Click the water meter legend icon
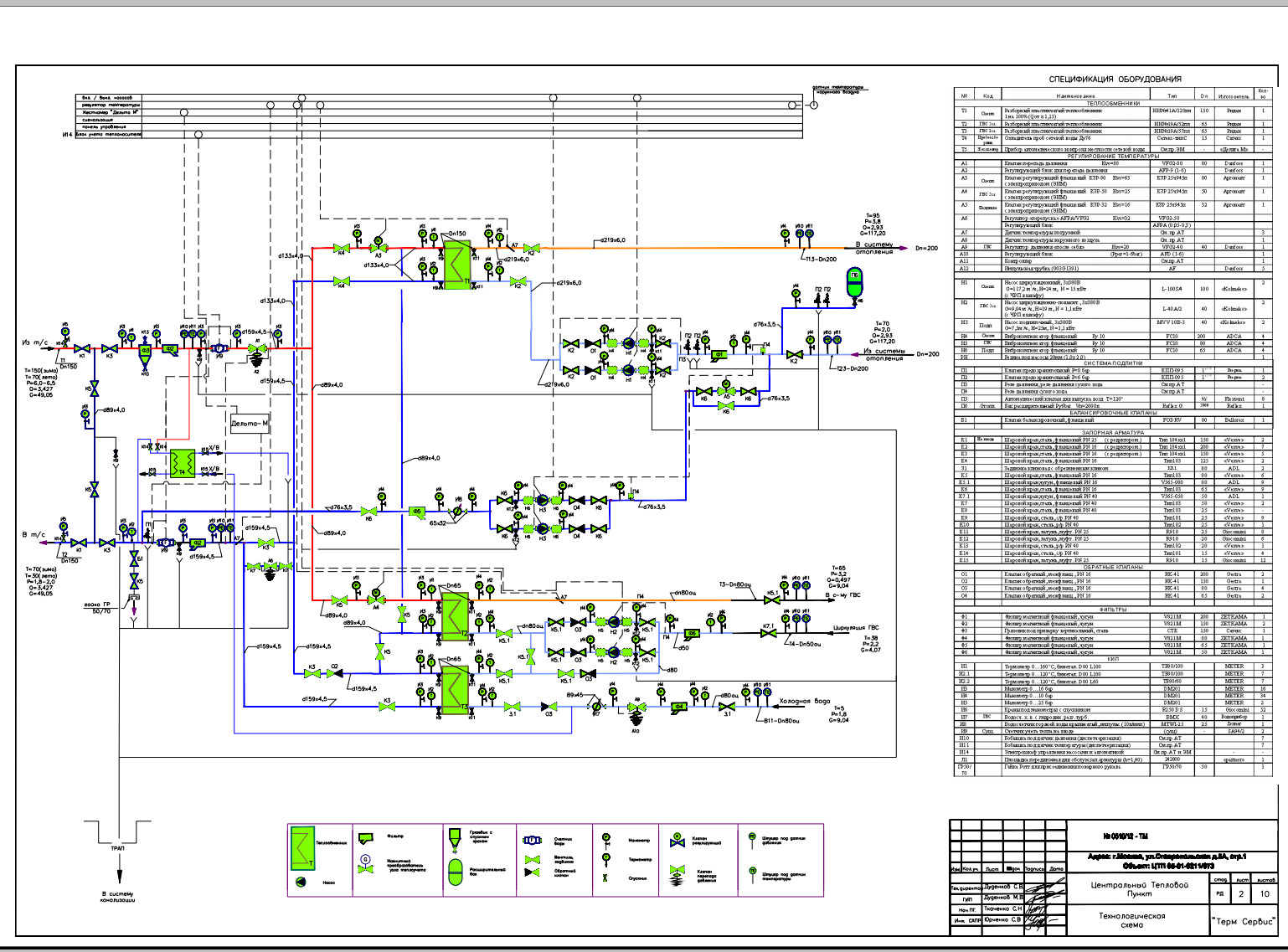This screenshot has height=952, width=1288. 533,840
